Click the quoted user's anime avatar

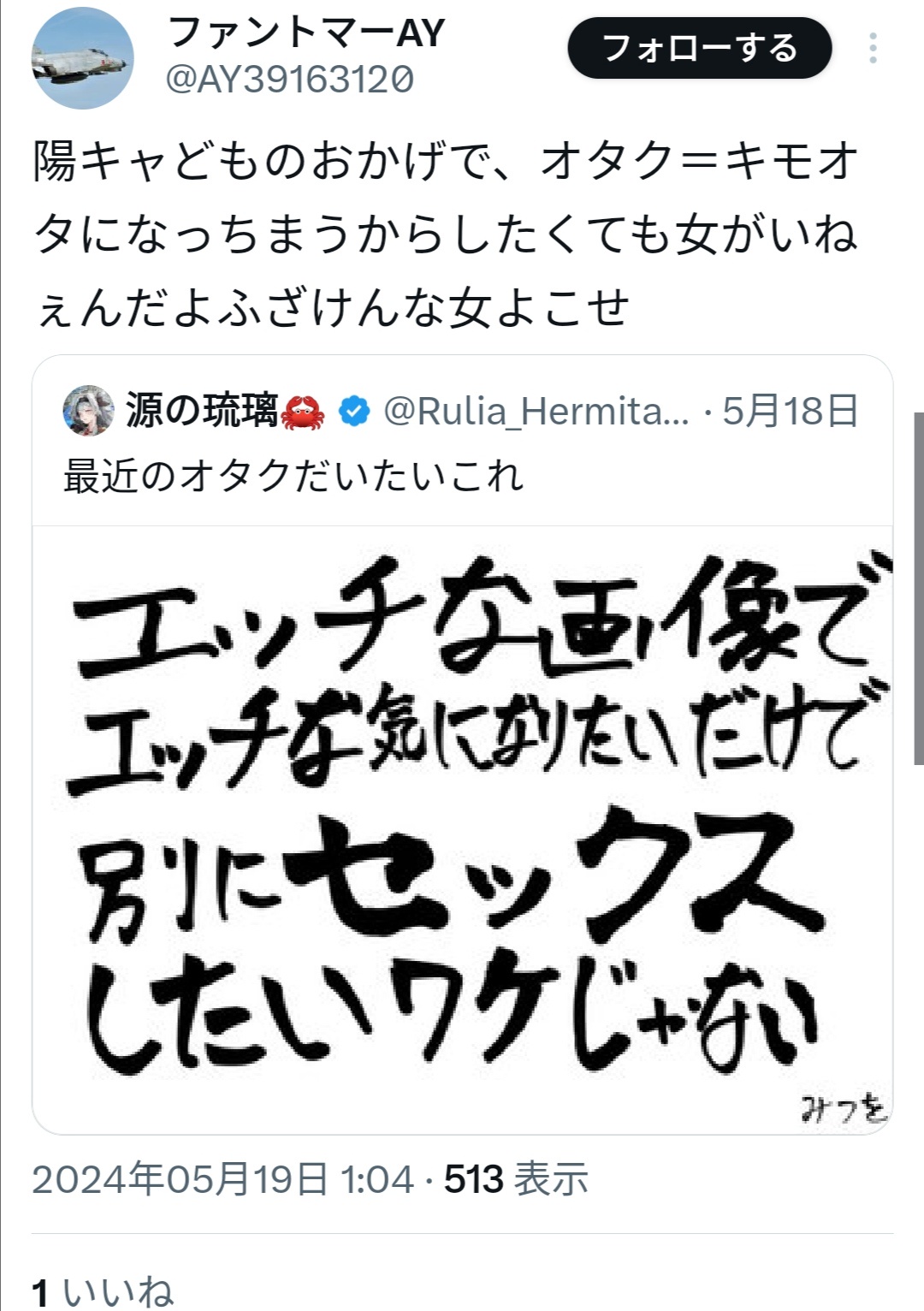[88, 411]
